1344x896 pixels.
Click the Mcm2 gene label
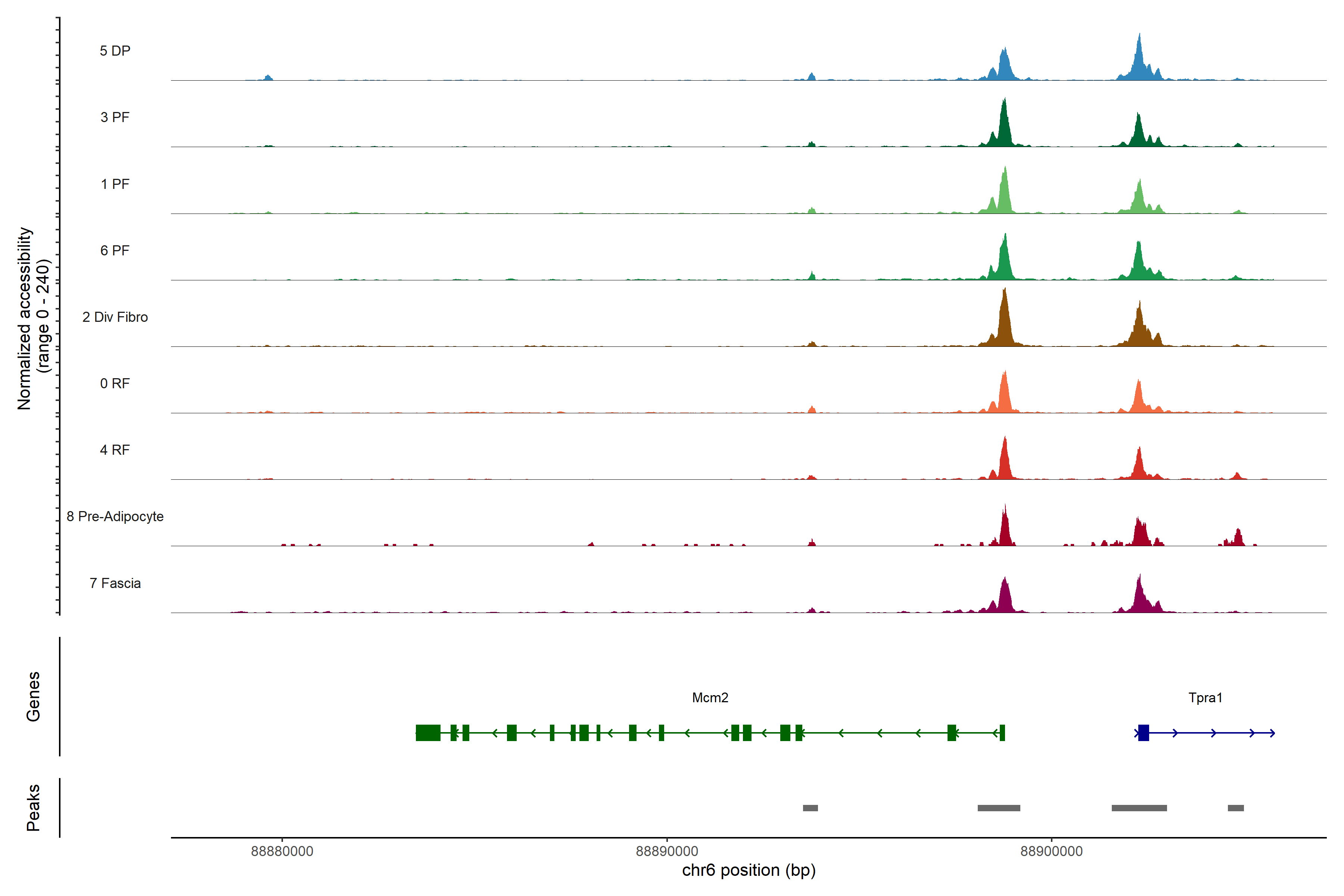(710, 698)
